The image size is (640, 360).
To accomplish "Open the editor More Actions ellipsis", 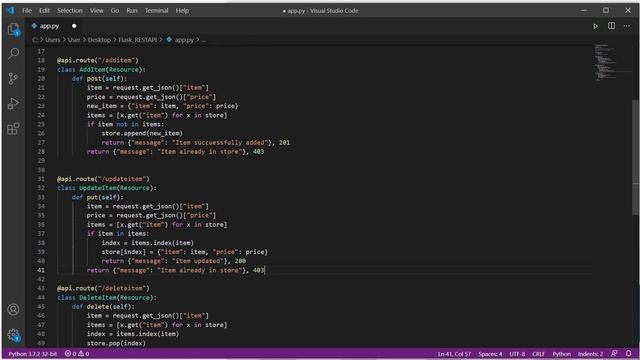I will [626, 26].
